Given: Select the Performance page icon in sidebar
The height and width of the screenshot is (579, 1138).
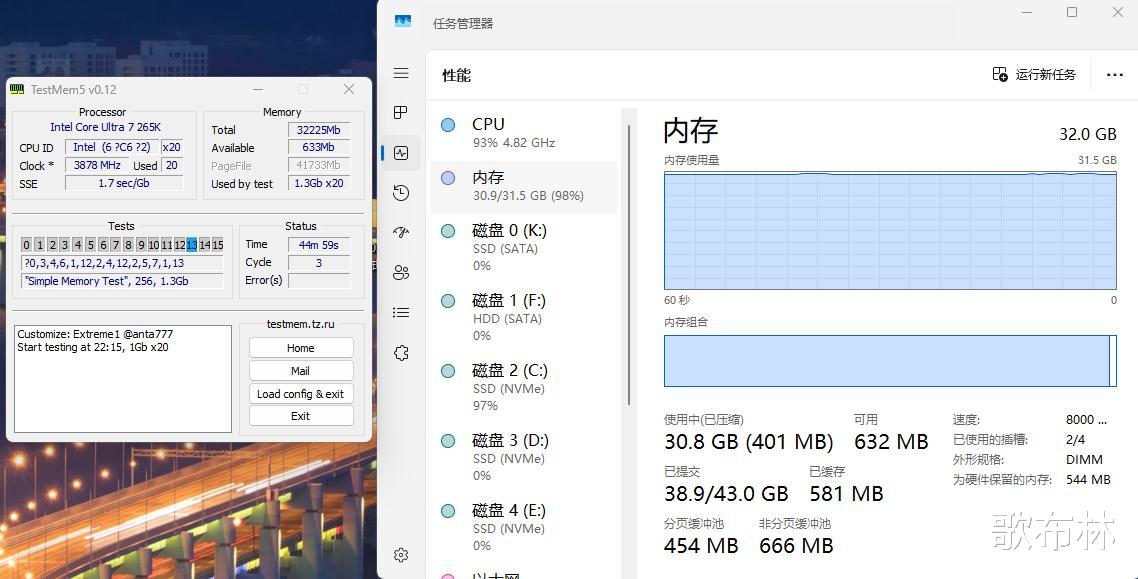Looking at the screenshot, I should click(401, 152).
